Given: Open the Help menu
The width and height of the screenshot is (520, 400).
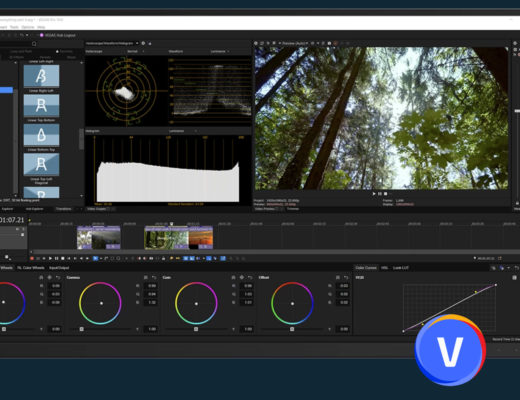Looking at the screenshot, I should coord(41,27).
